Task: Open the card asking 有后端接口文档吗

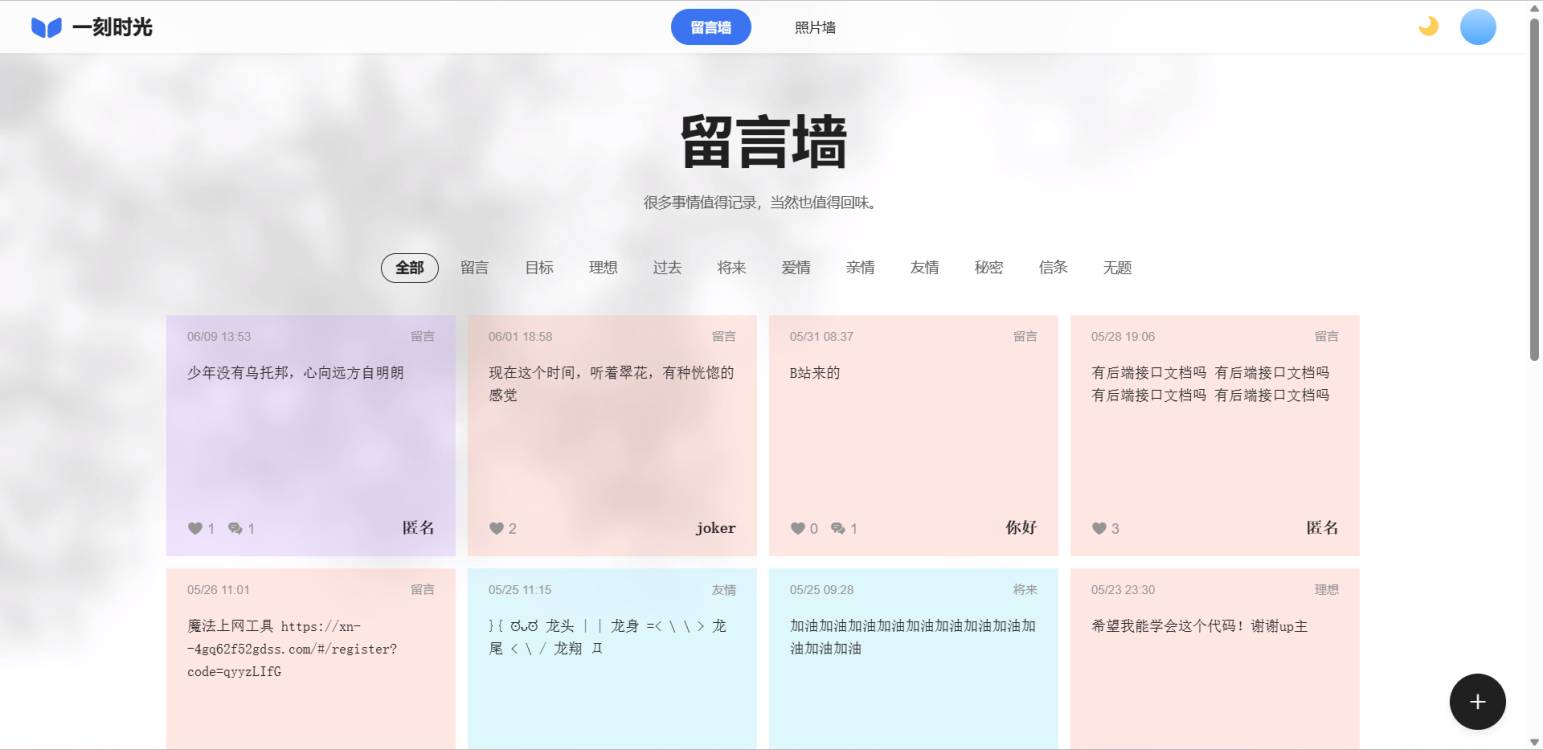Action: coord(1215,436)
